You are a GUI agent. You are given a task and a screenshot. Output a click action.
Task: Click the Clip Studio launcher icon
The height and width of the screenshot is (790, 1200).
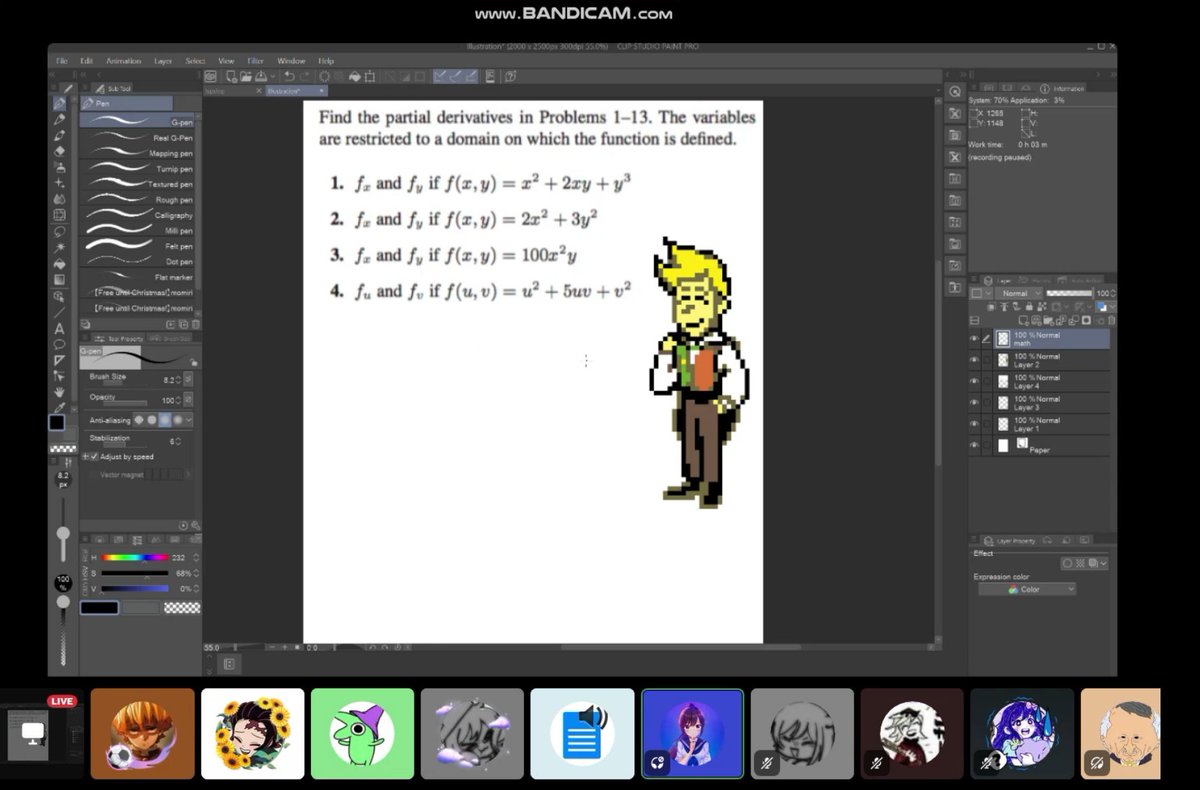click(211, 75)
